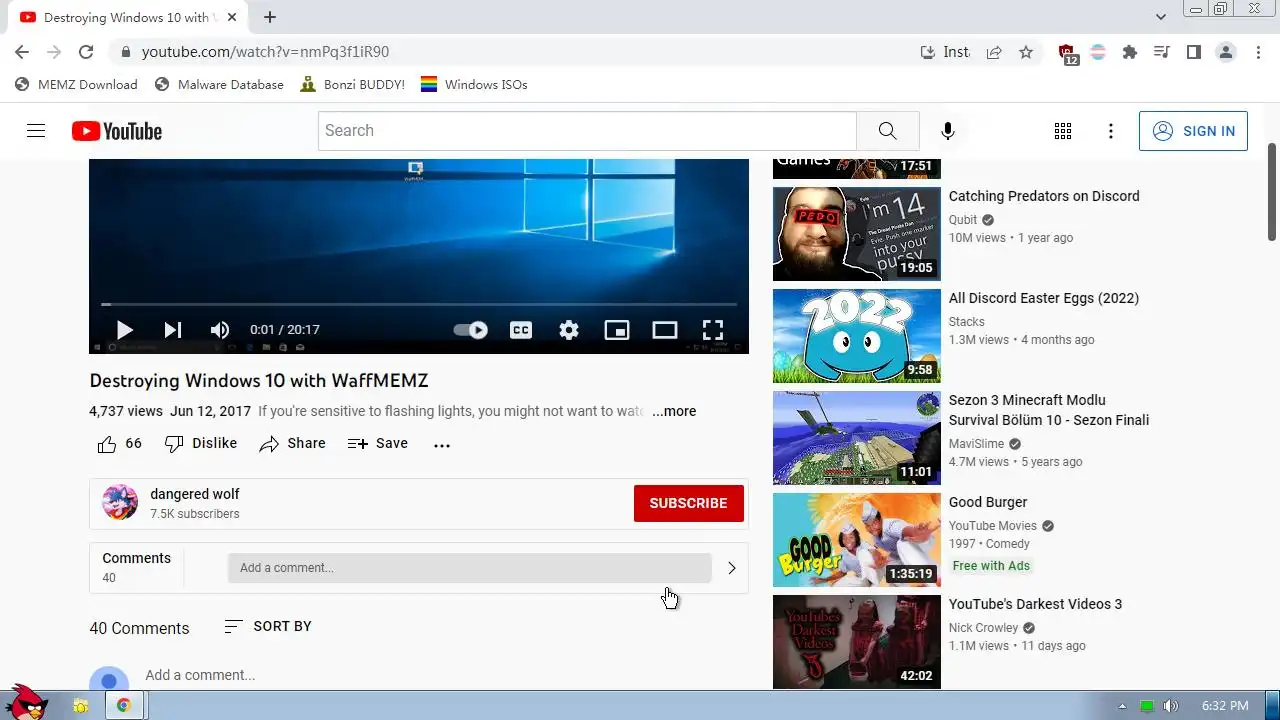Mute the video volume
Viewport: 1280px width, 720px height.
(220, 330)
